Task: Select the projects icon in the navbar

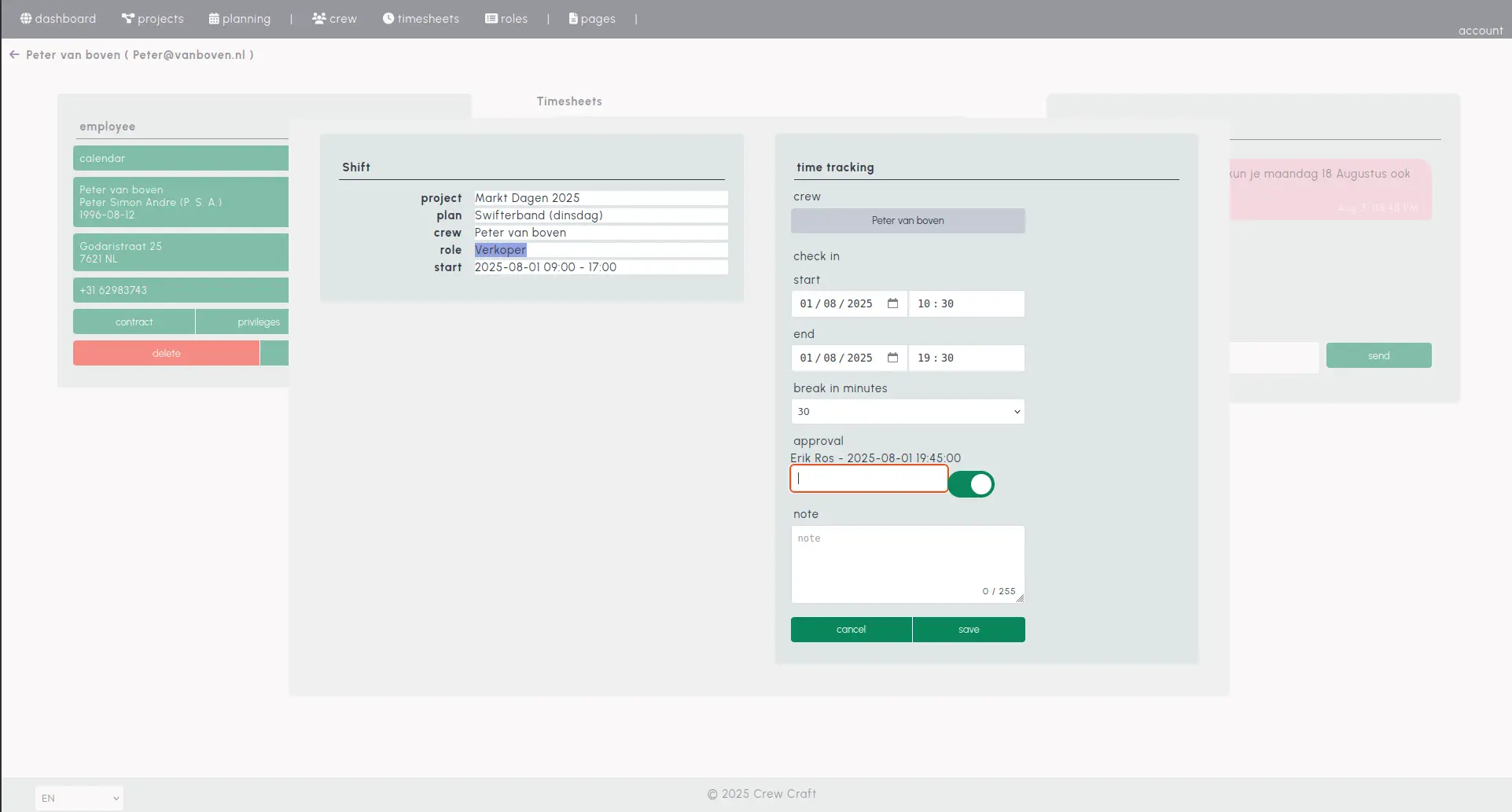Action: point(127,18)
